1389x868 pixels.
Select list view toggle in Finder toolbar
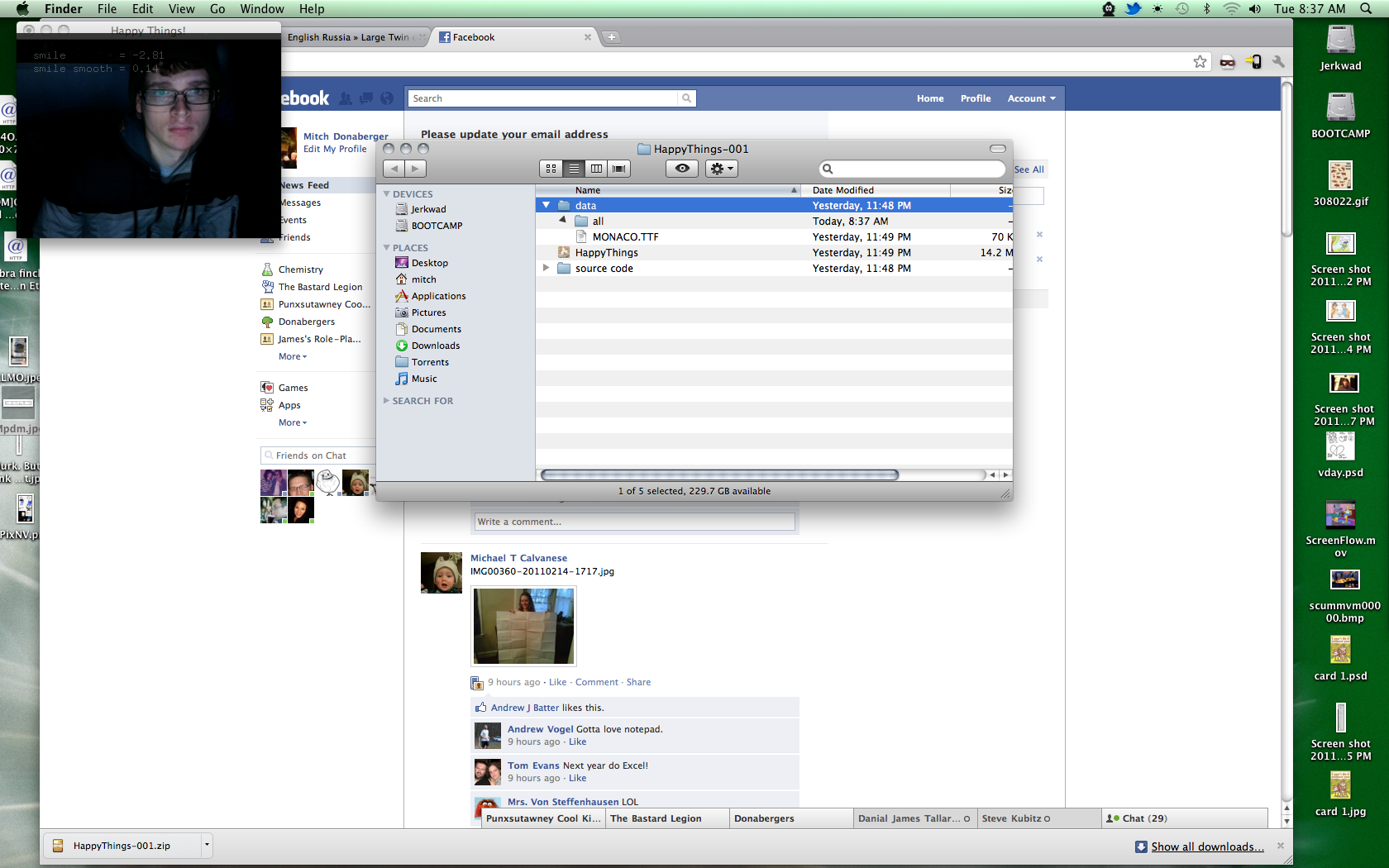tap(574, 169)
